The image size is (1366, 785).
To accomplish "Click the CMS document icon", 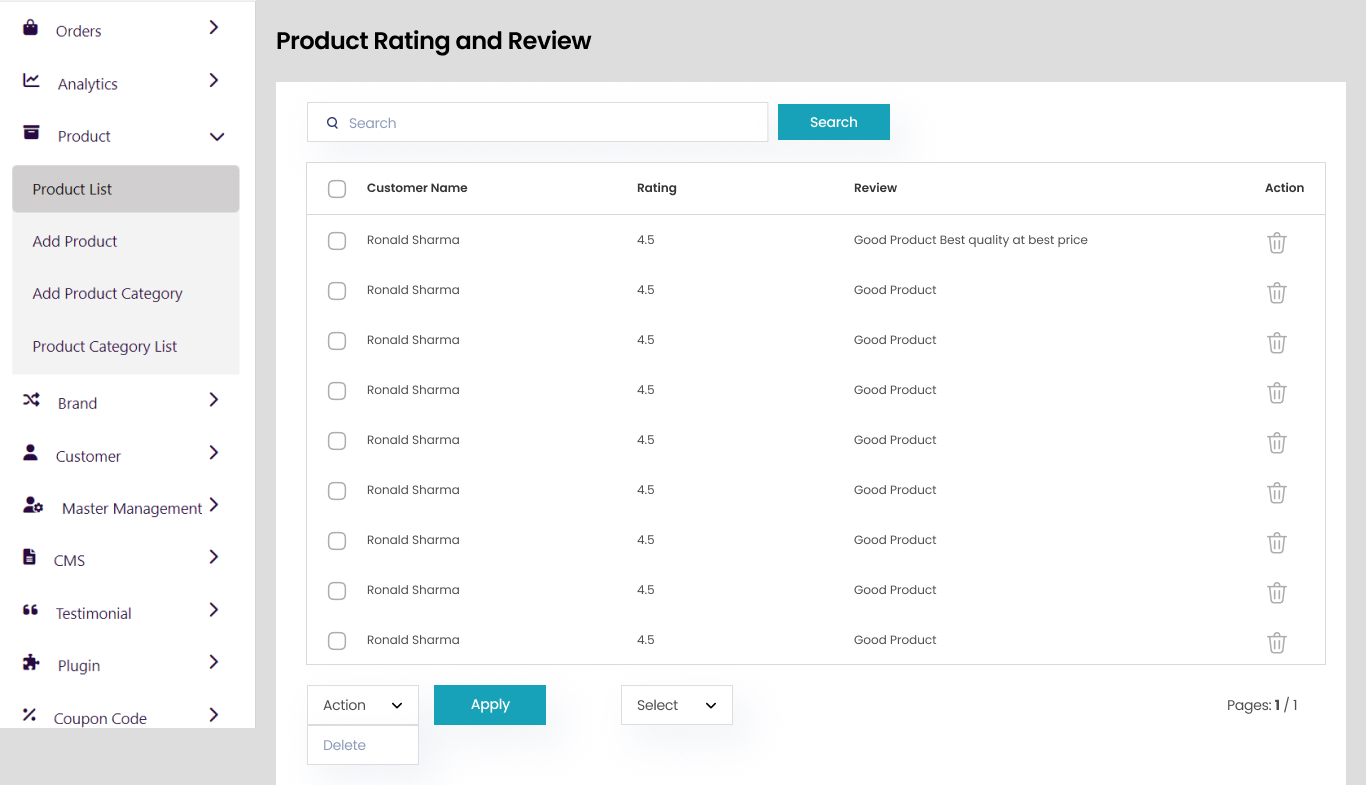I will tap(30, 558).
